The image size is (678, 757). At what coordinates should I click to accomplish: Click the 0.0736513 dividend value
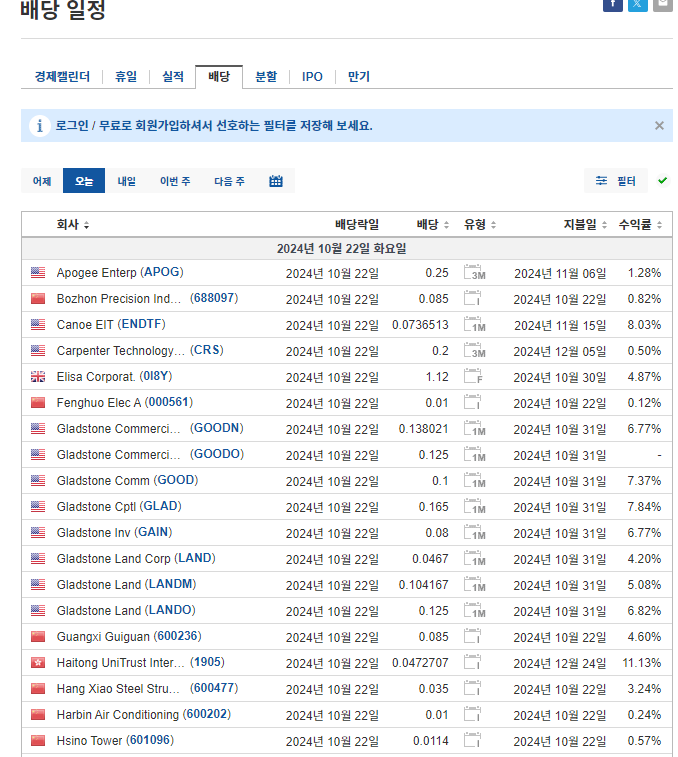tap(420, 325)
